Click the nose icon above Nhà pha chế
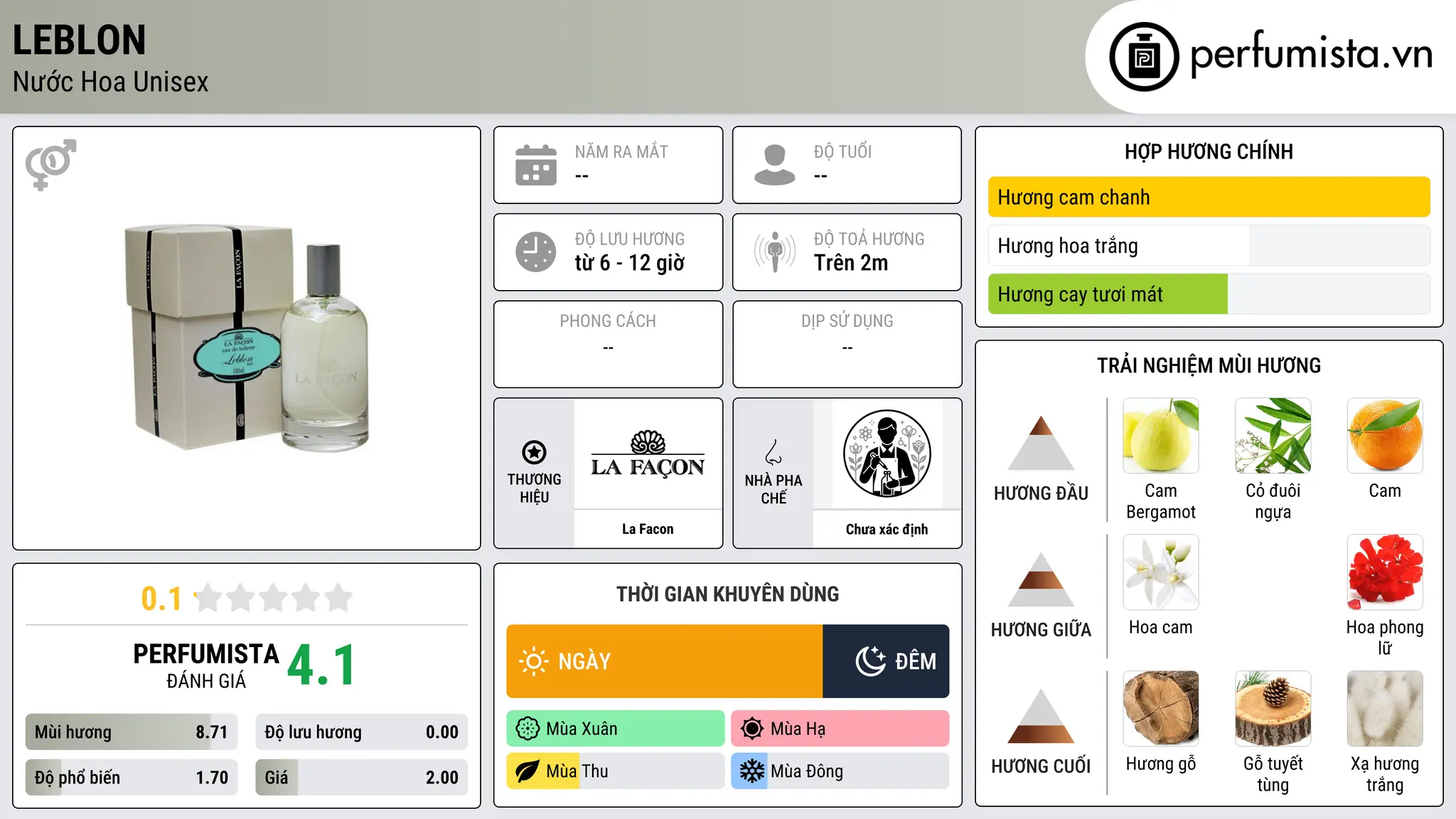Viewport: 1456px width, 819px height. [773, 452]
